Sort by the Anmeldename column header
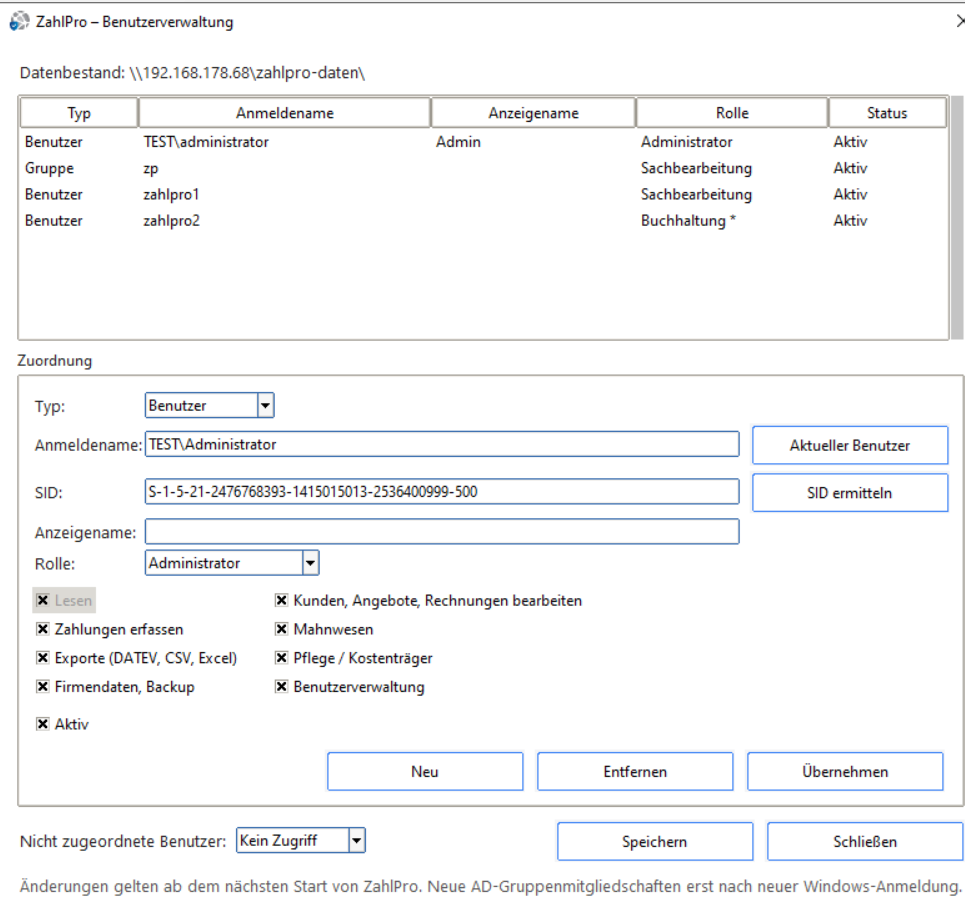The height and width of the screenshot is (910, 965). point(285,113)
